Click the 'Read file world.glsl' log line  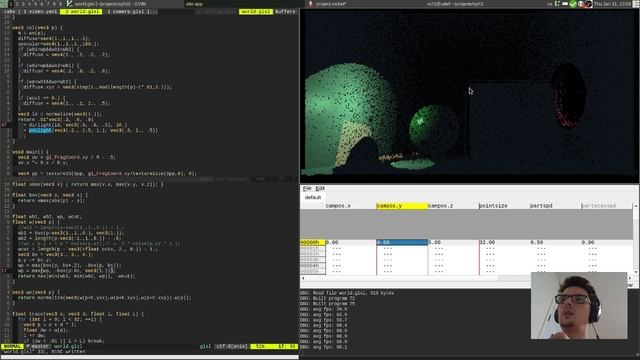pyautogui.click(x=347, y=293)
